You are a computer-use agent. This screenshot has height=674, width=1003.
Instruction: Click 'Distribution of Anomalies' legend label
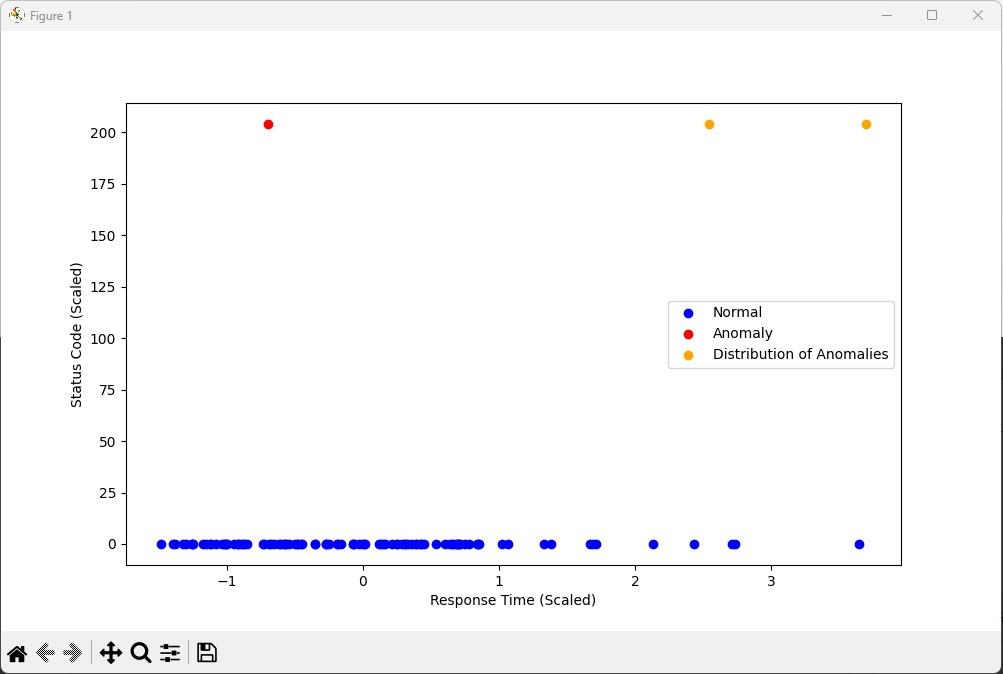click(800, 354)
